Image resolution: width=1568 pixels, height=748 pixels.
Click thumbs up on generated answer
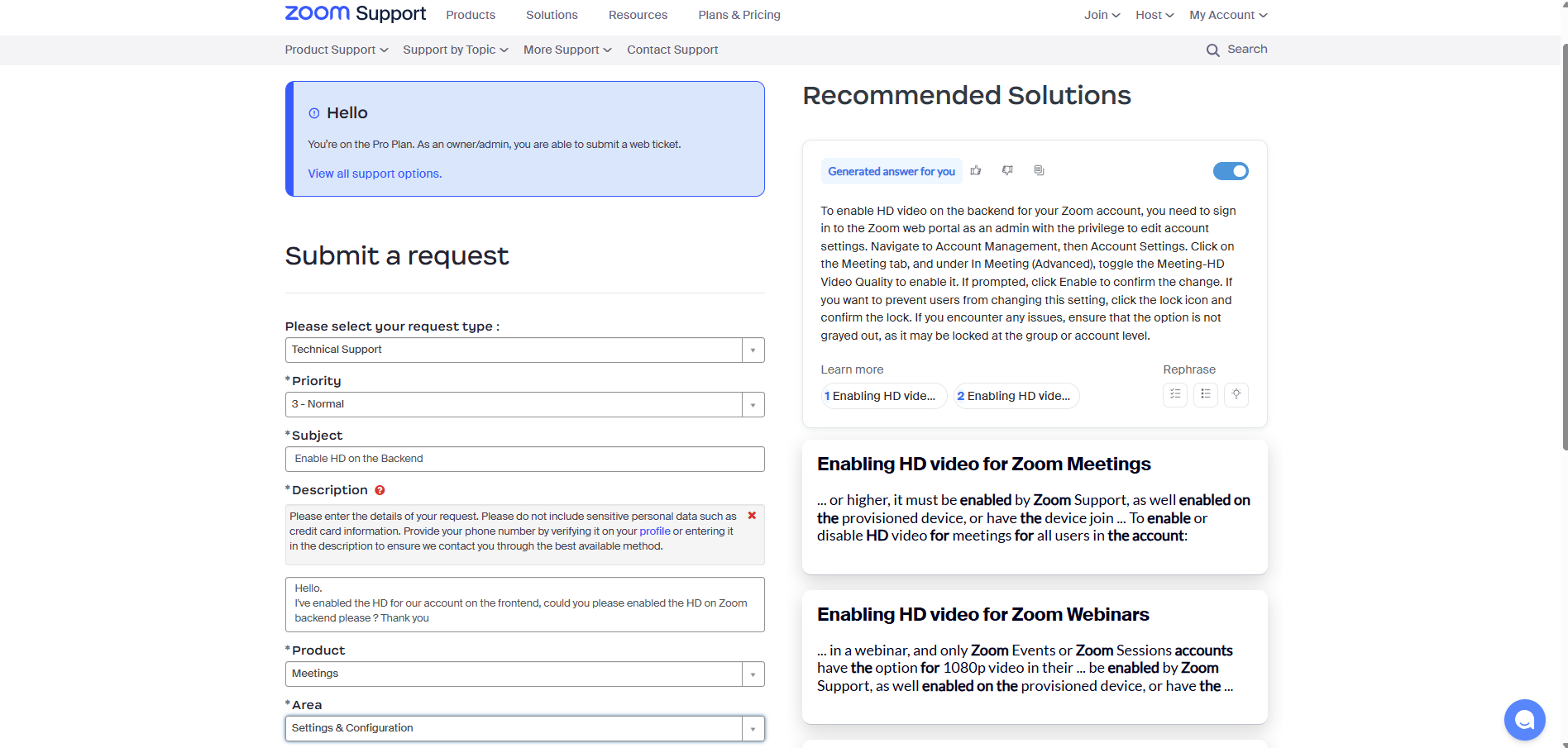(976, 170)
